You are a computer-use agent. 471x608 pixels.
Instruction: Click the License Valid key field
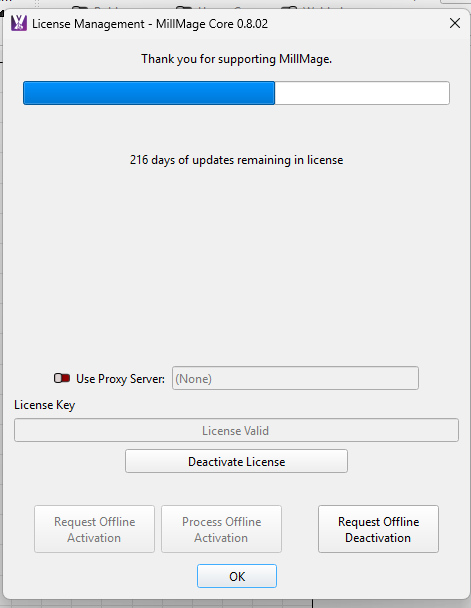tap(236, 430)
